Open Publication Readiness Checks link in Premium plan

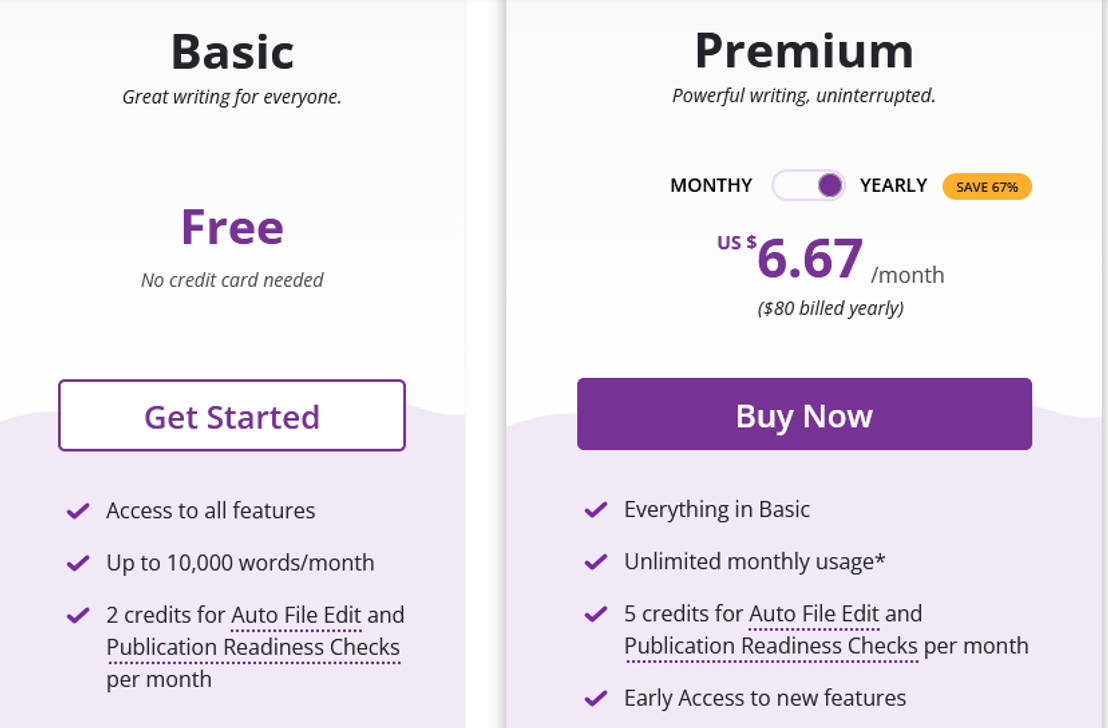771,646
